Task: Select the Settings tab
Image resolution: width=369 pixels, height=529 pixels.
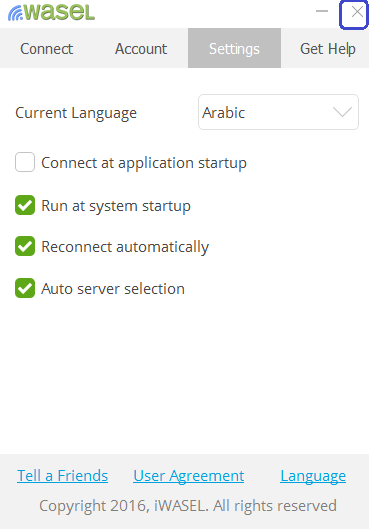Action: 234,48
